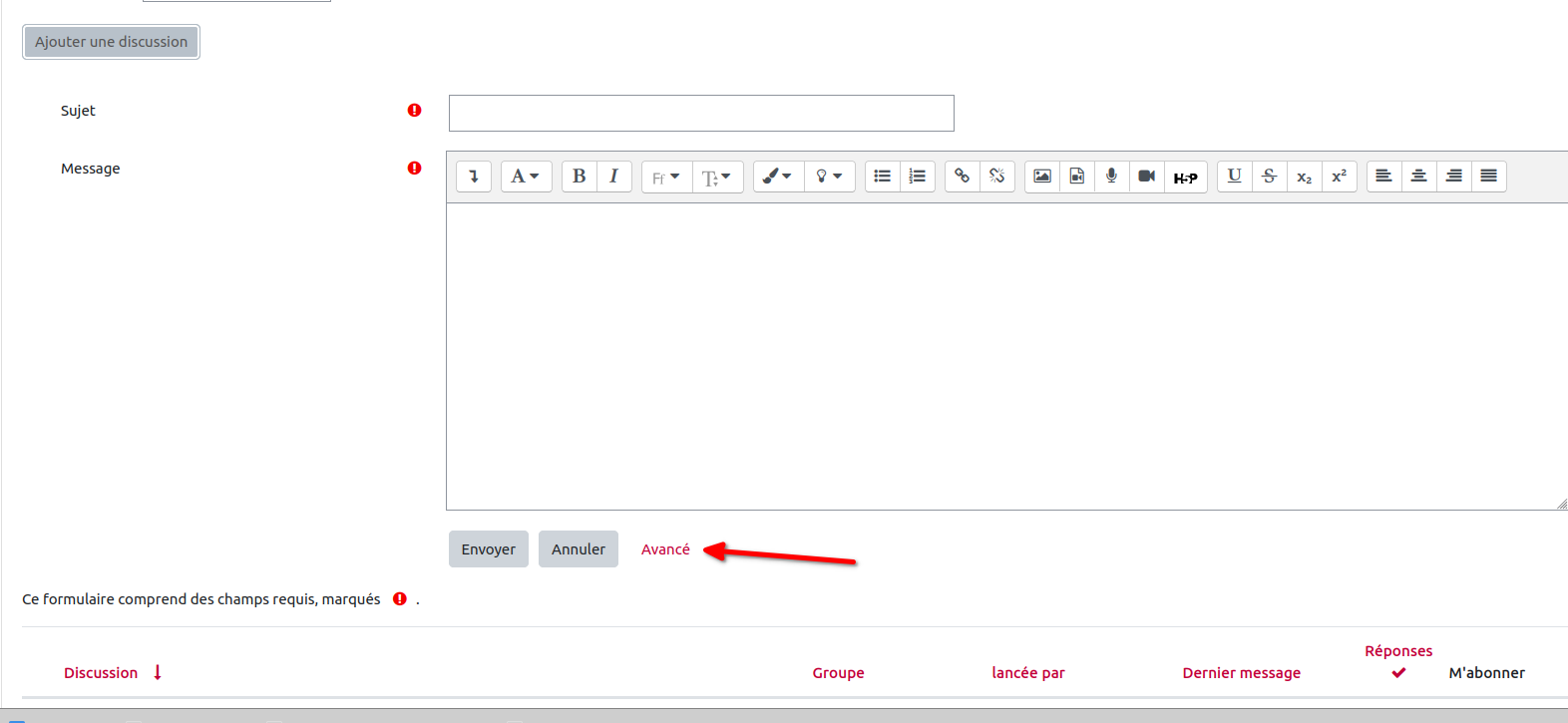Click in the Sujet text field
1568x723 pixels.
click(701, 114)
